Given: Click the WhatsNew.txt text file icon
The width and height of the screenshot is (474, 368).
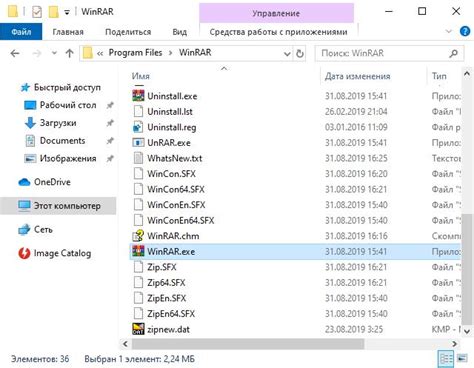Looking at the screenshot, I should 138,158.
